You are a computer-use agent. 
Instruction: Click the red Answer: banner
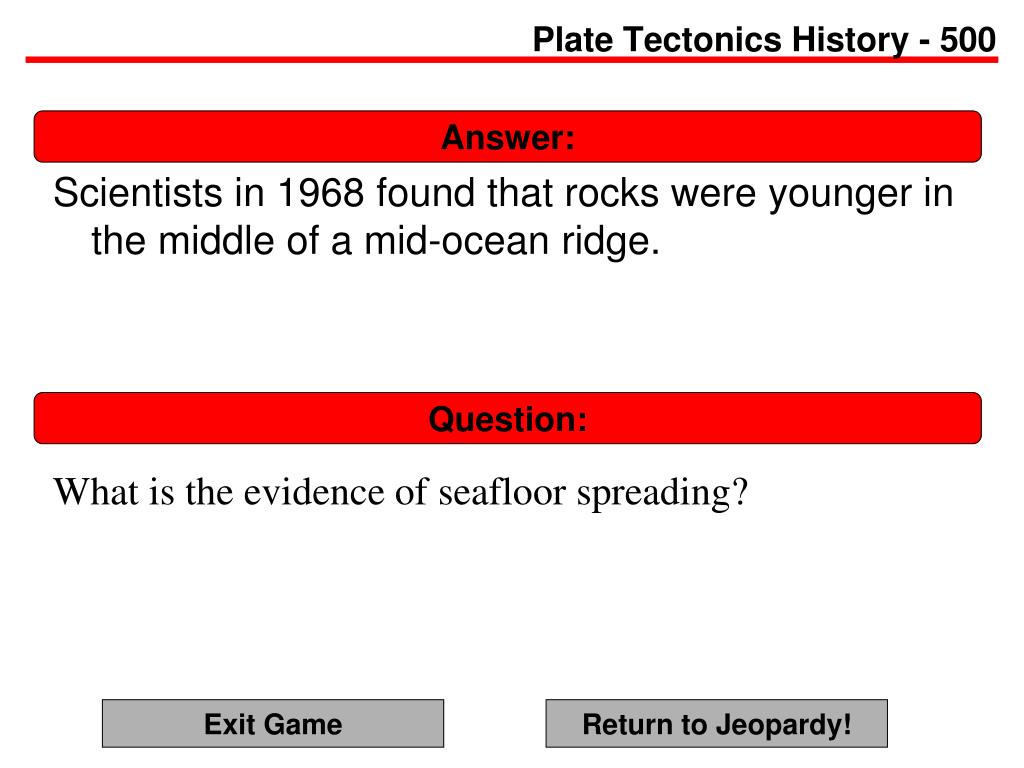507,136
